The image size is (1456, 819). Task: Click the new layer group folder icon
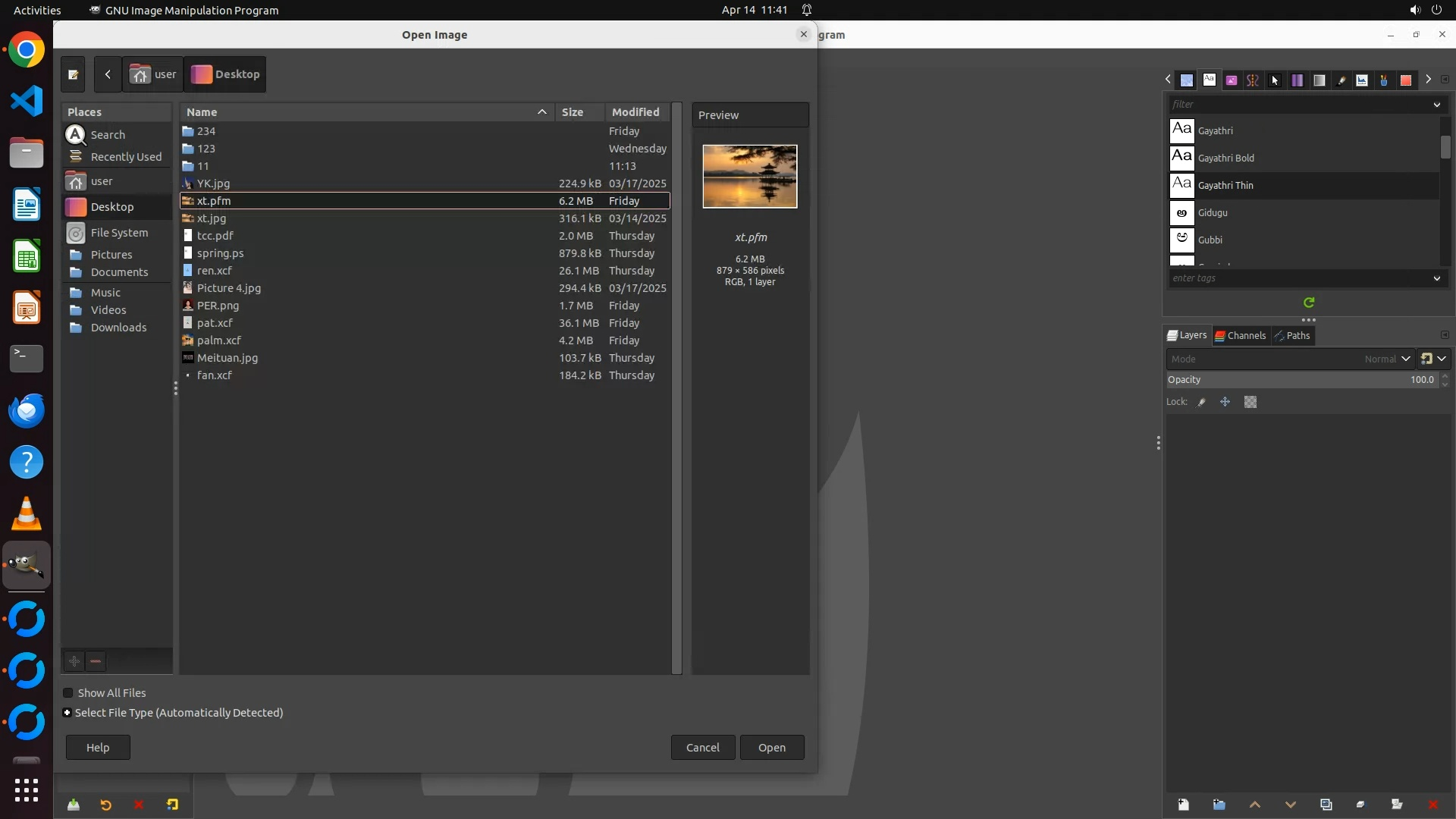click(1219, 805)
